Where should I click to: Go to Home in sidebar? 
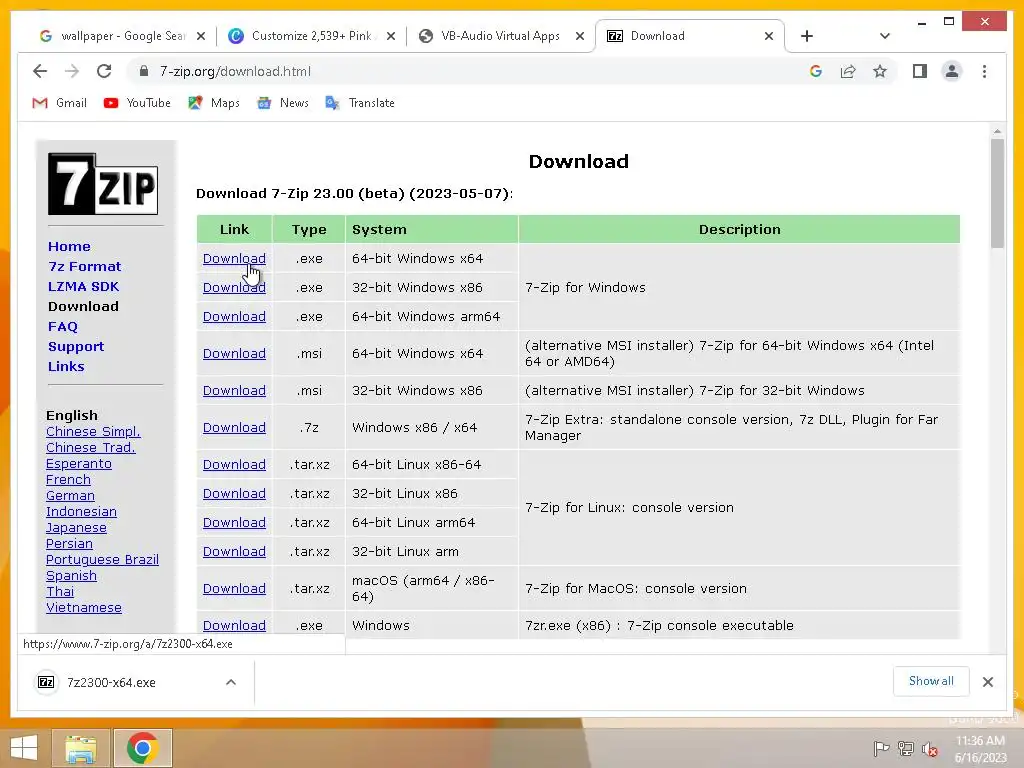click(69, 246)
